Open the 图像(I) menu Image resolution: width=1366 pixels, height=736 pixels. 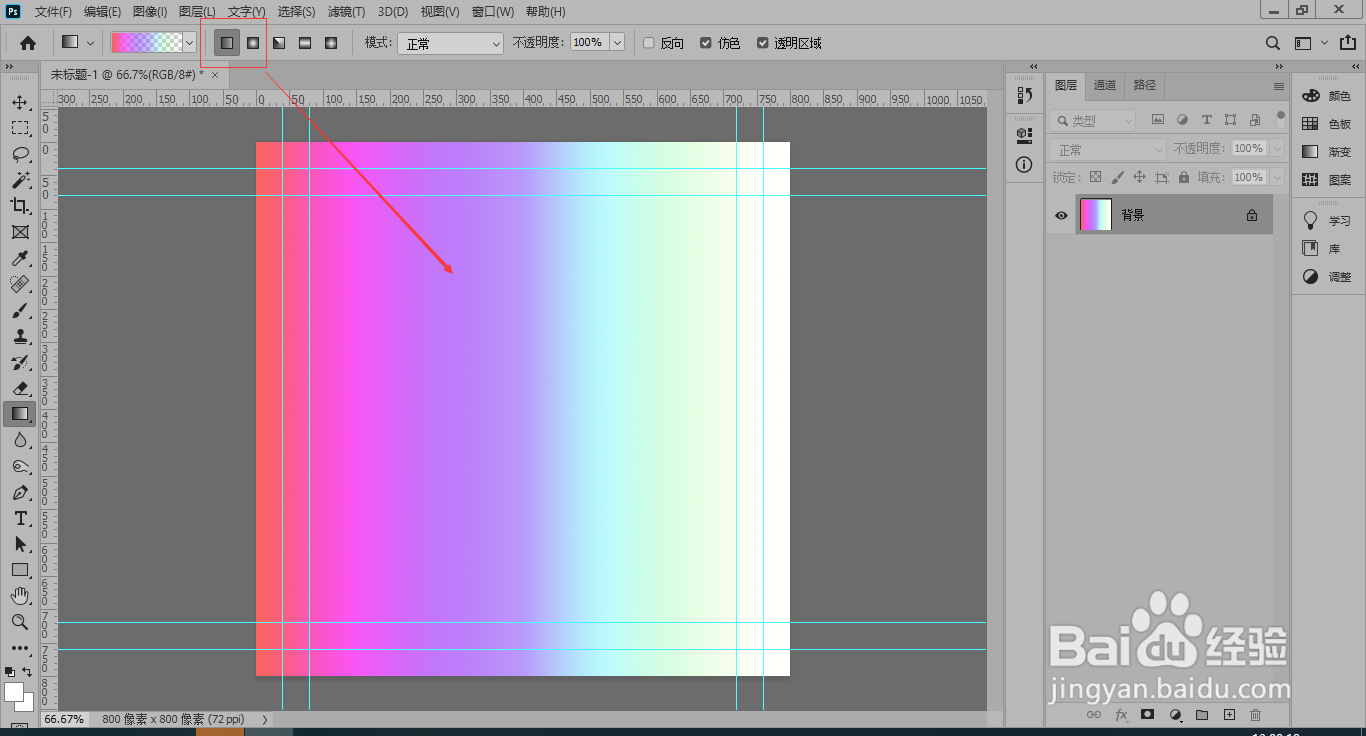pyautogui.click(x=151, y=12)
